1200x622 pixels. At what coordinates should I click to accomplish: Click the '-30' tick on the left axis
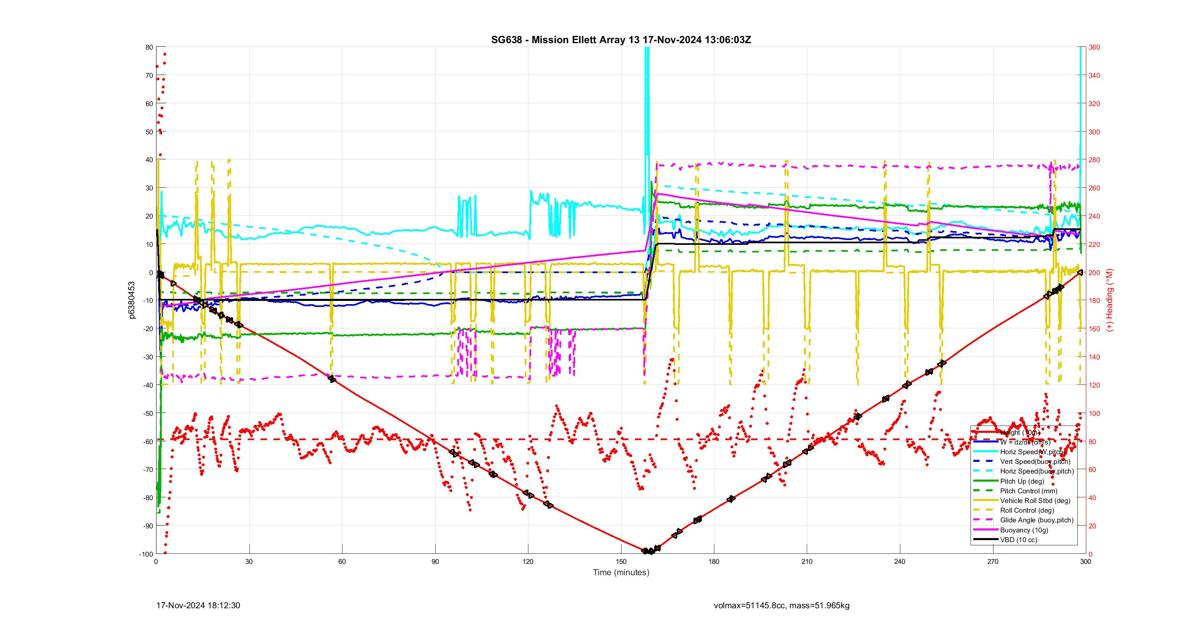147,357
